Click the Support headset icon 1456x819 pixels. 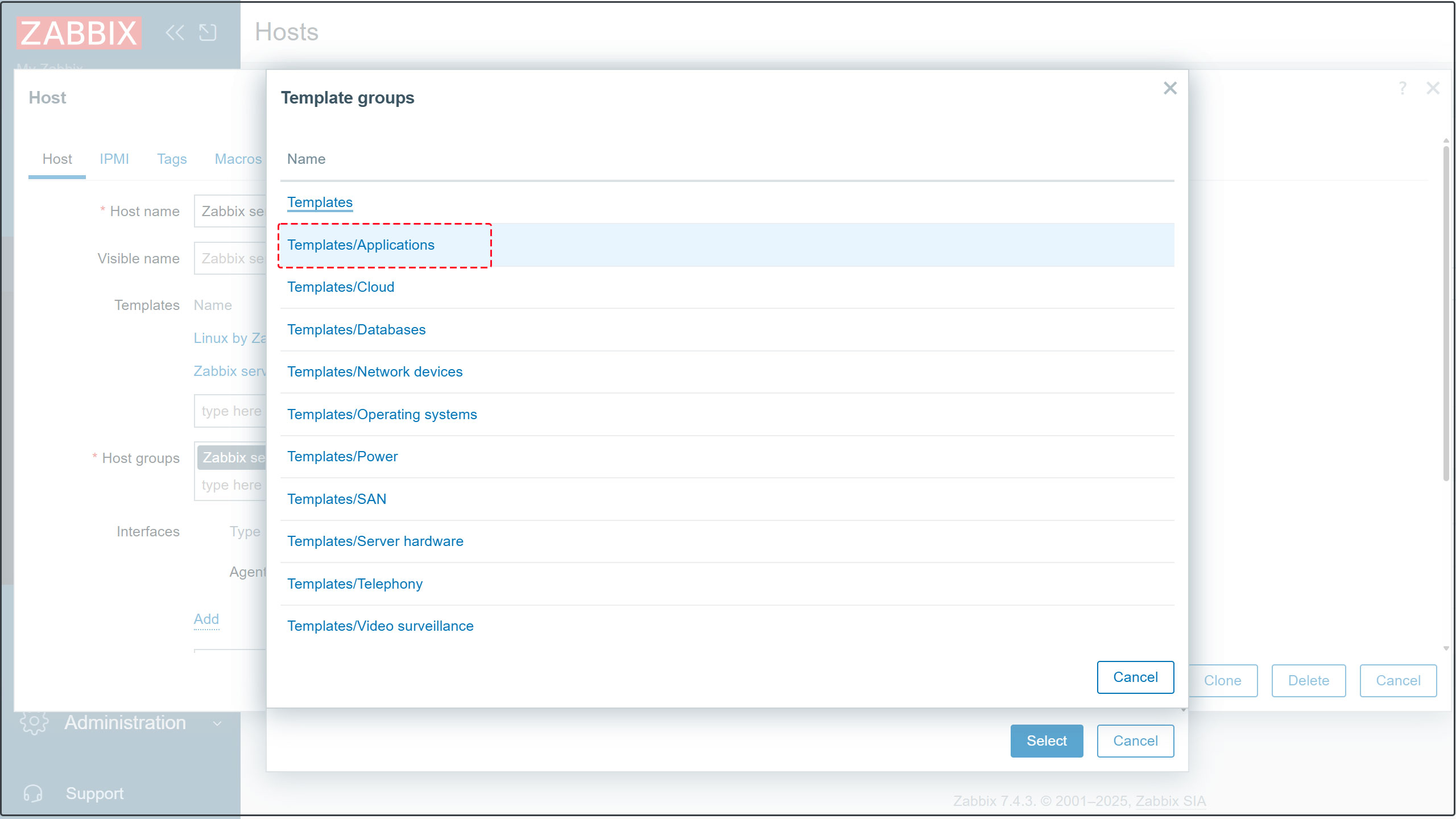tap(33, 793)
